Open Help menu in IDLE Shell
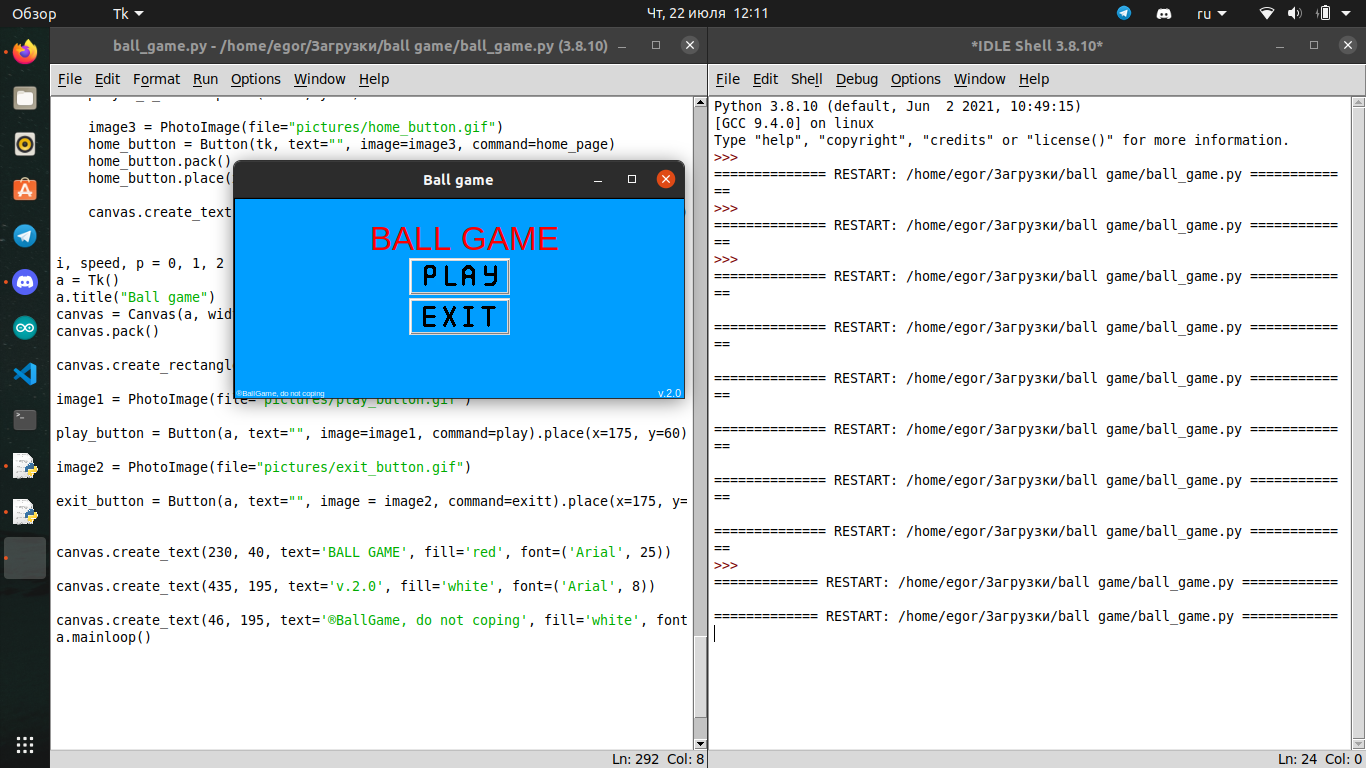This screenshot has width=1366, height=768. coord(1034,79)
